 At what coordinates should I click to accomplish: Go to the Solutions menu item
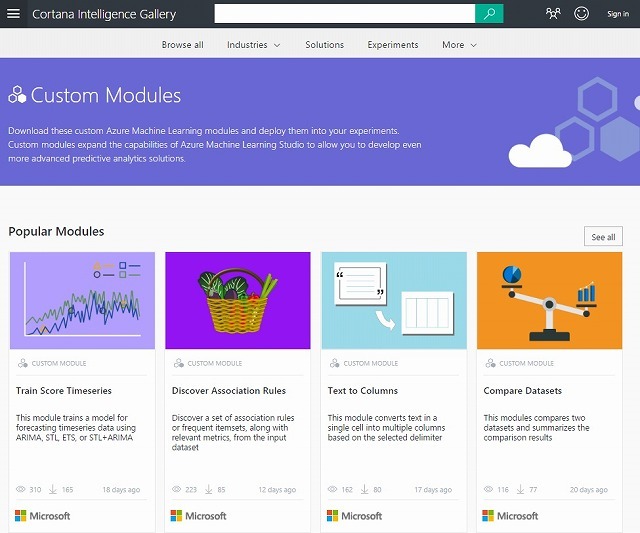324,45
